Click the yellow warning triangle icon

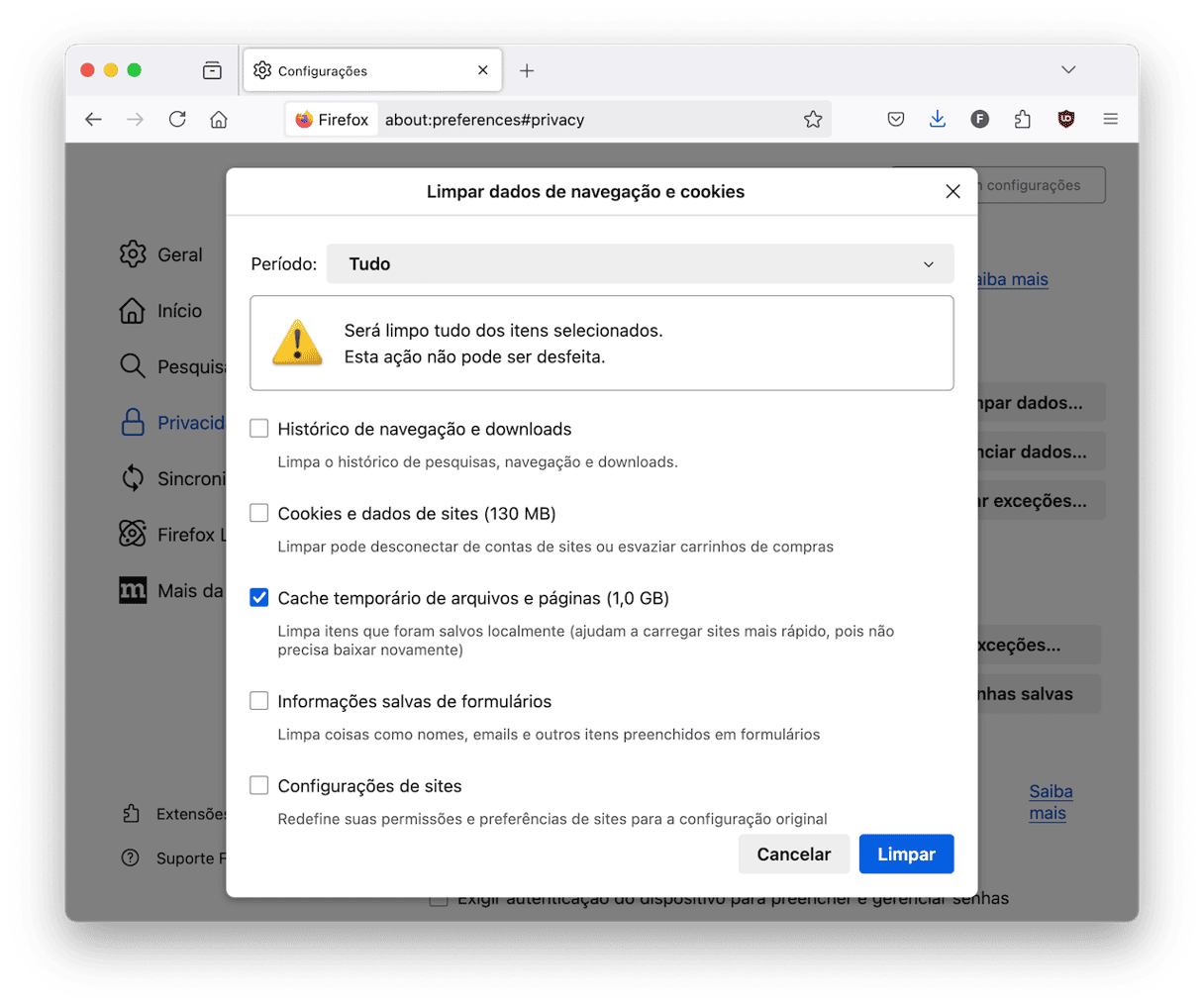[297, 343]
